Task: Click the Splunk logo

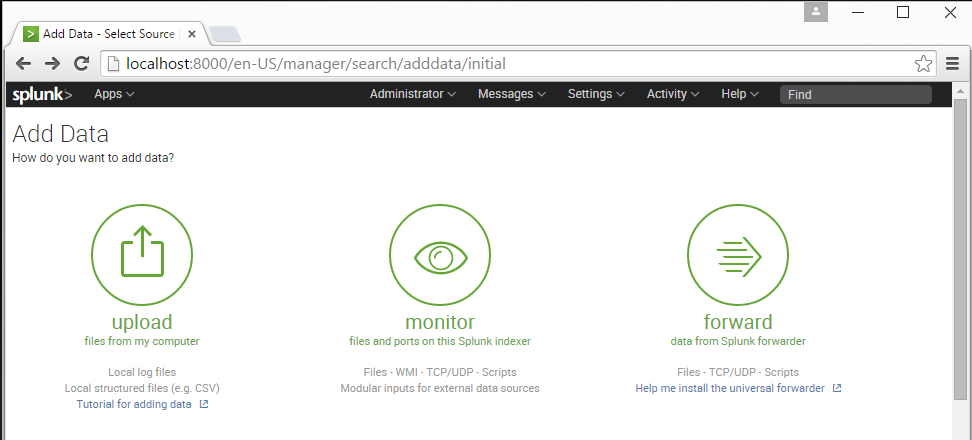Action: click(x=42, y=94)
